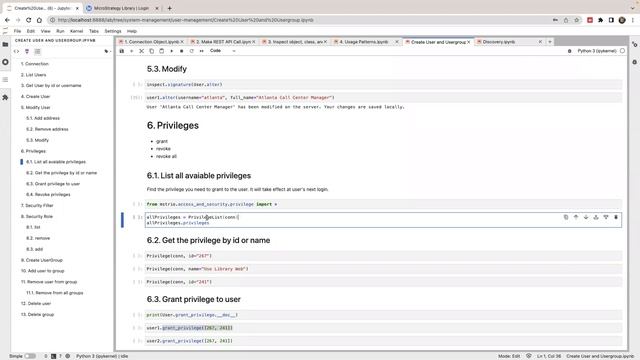The width and height of the screenshot is (640, 360).
Task: Open the running kernels sidebar icon
Action: [5, 62]
